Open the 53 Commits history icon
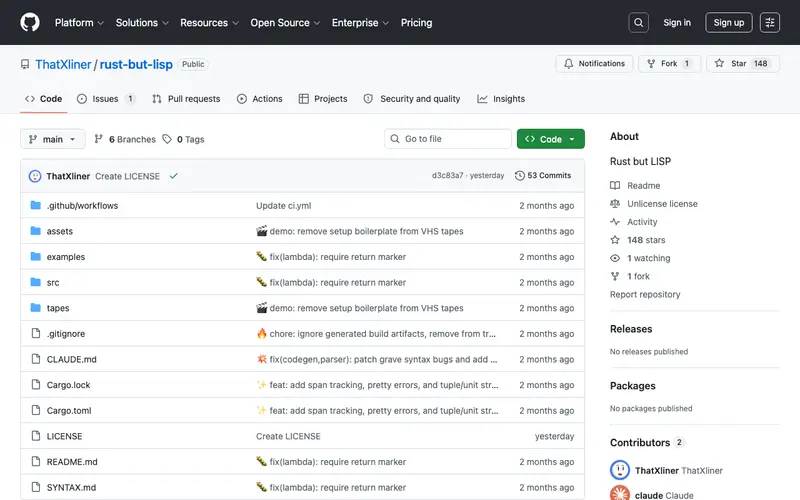Image resolution: width=800 pixels, height=500 pixels. pos(519,176)
